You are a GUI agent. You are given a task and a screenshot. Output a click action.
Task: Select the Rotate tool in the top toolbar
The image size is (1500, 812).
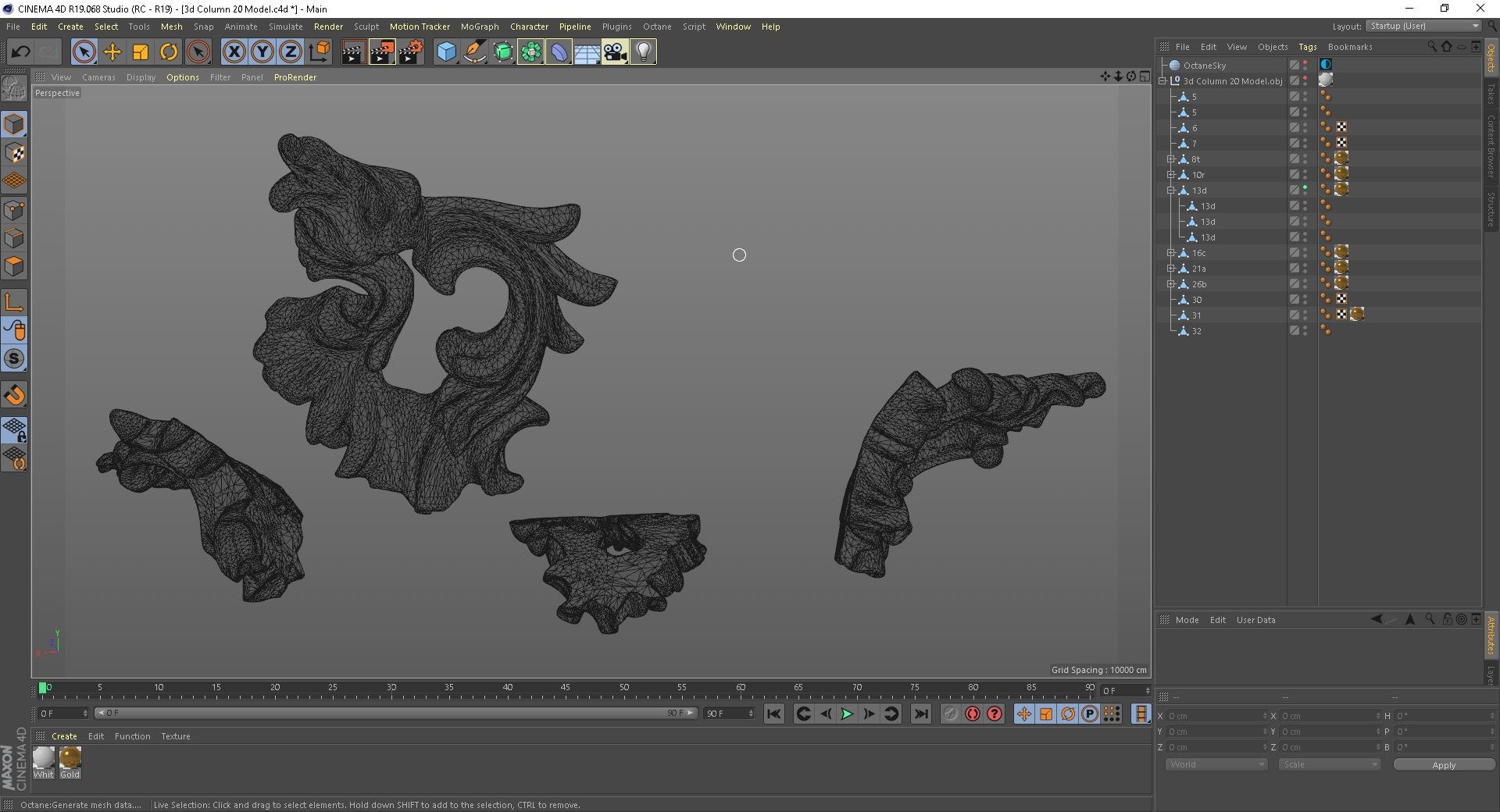pyautogui.click(x=169, y=52)
